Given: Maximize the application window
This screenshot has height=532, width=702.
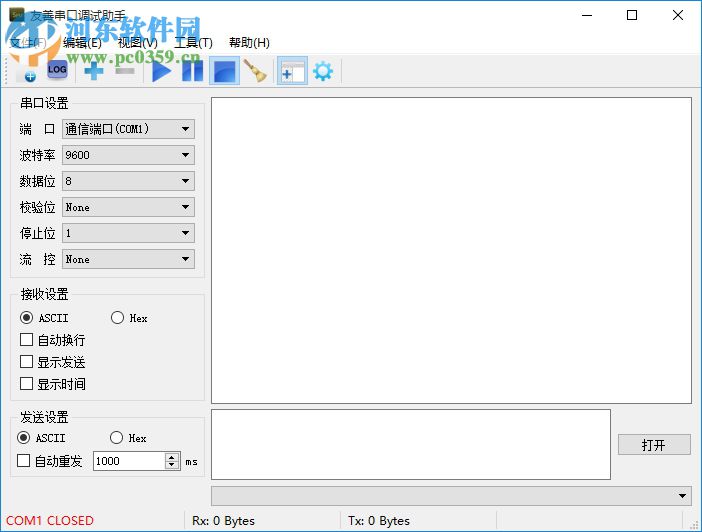Looking at the screenshot, I should (632, 15).
